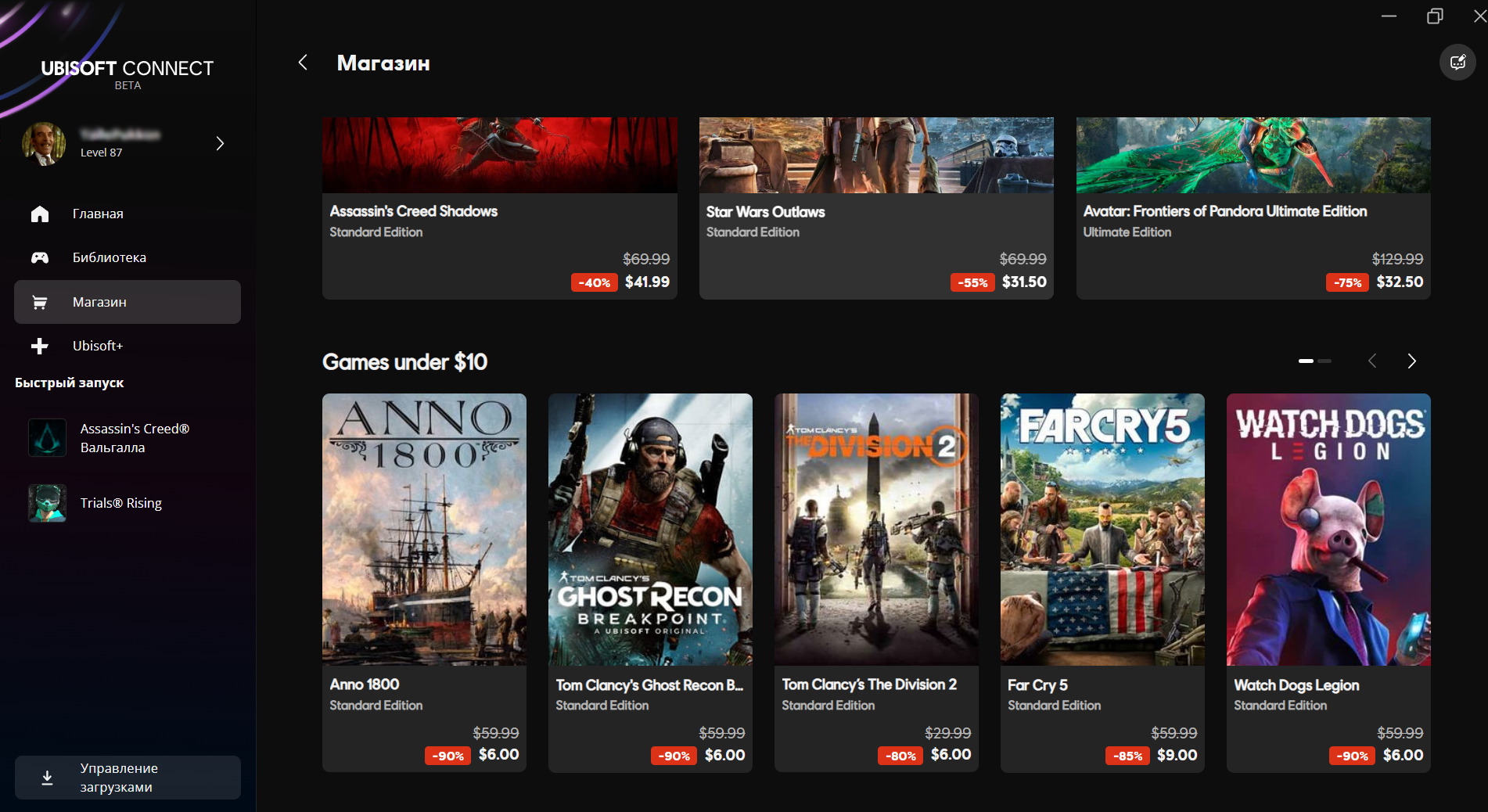Click the -40% discount badge
The width and height of the screenshot is (1488, 812).
tap(595, 282)
